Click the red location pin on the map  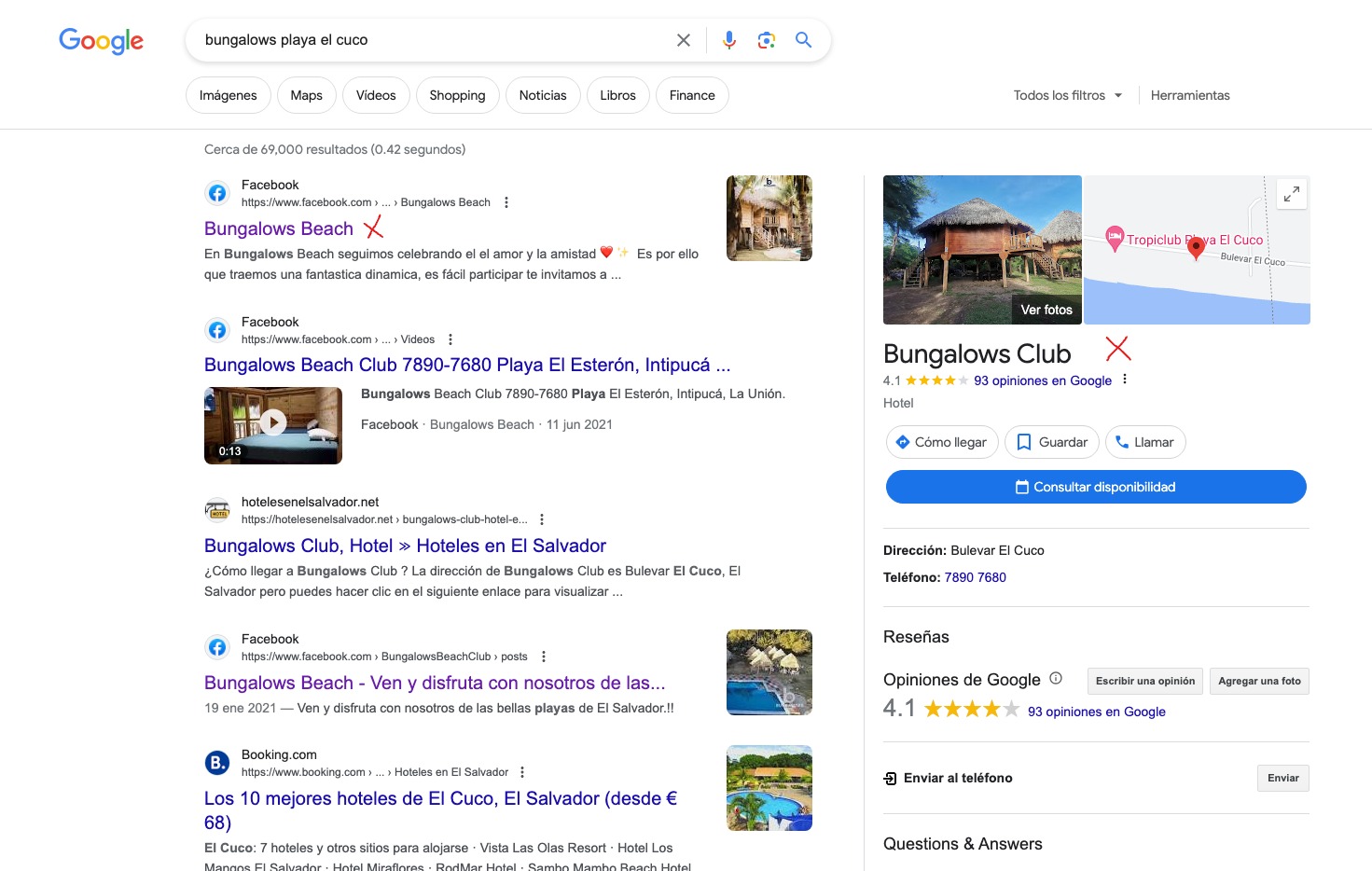(x=1197, y=248)
